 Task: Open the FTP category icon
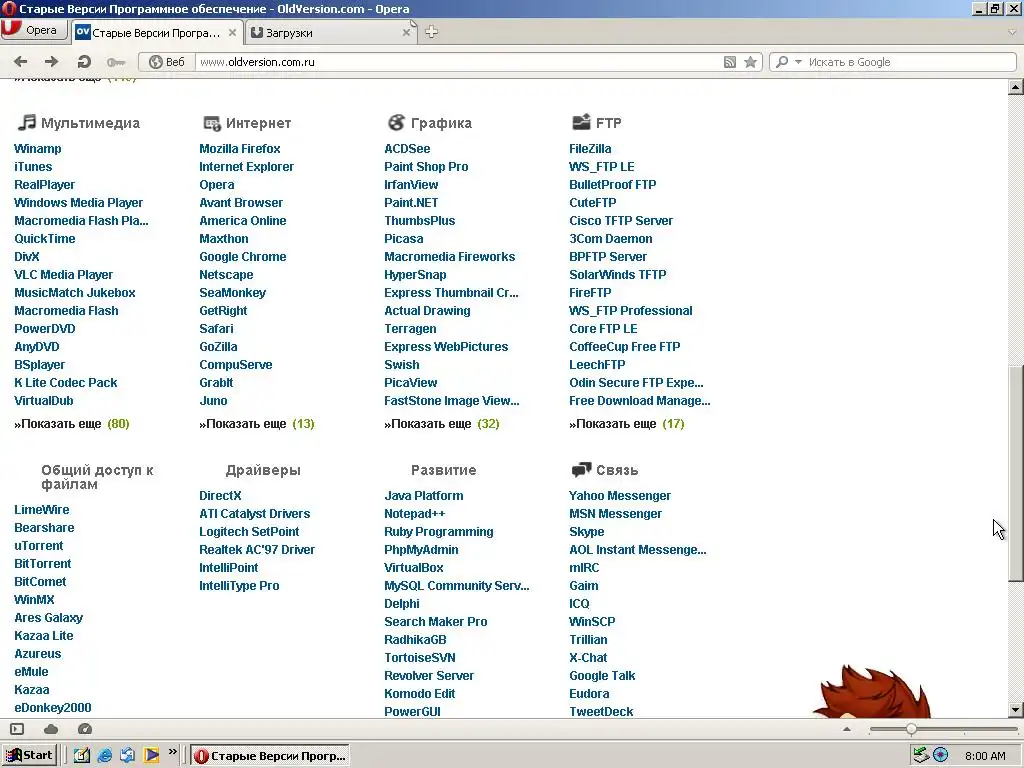(581, 122)
